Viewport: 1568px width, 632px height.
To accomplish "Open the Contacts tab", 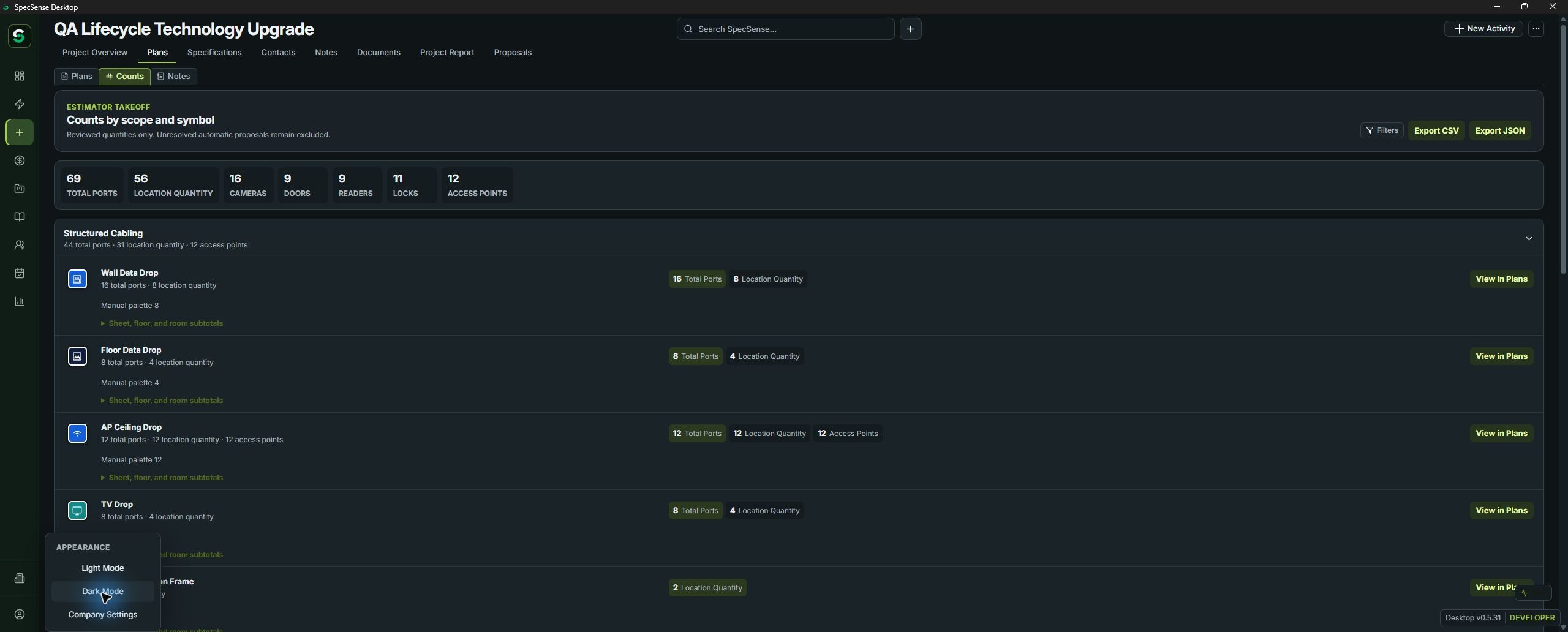I will tap(278, 53).
